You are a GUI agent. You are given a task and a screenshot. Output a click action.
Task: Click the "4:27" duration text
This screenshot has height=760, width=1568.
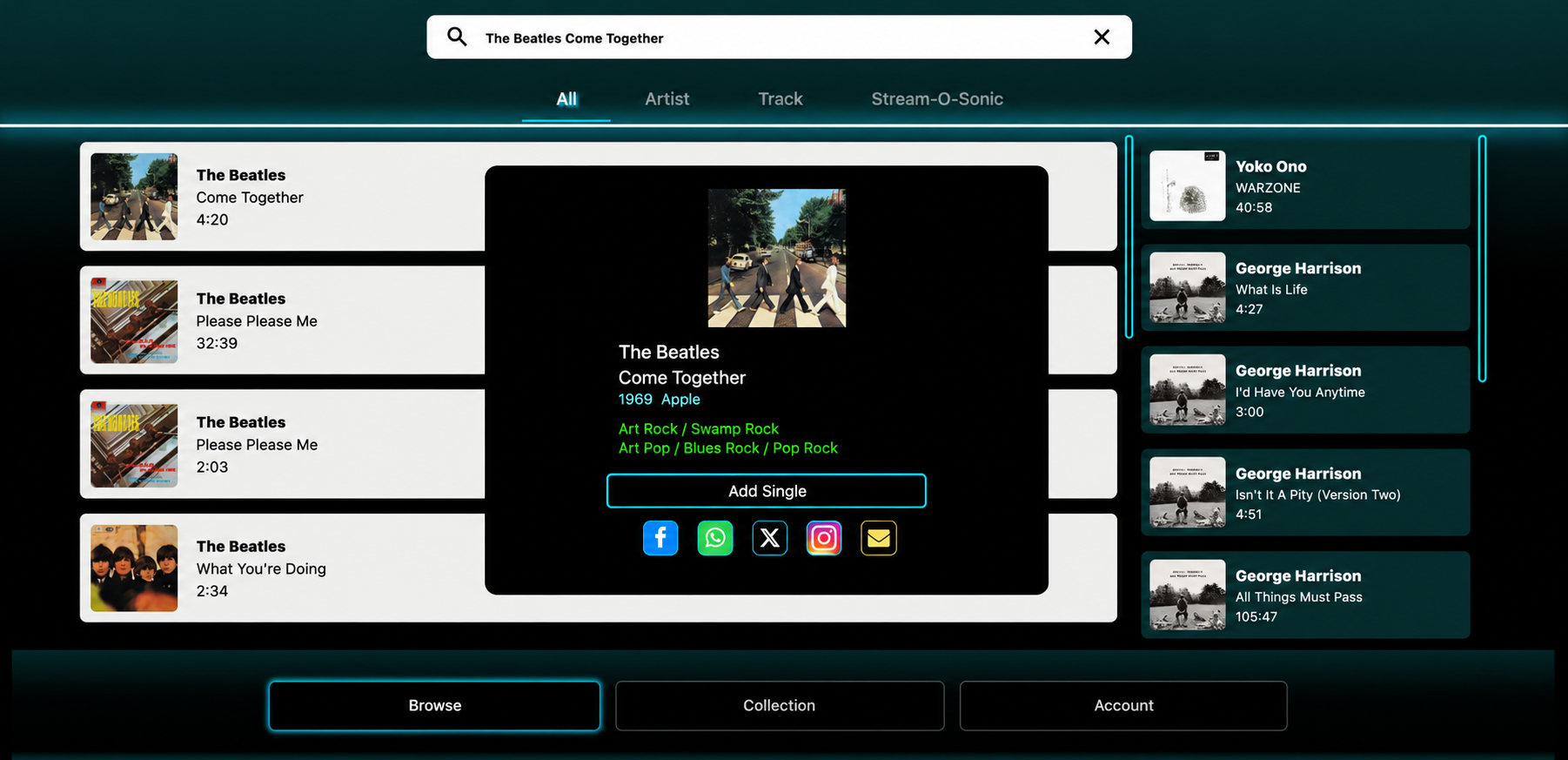tap(1250, 309)
